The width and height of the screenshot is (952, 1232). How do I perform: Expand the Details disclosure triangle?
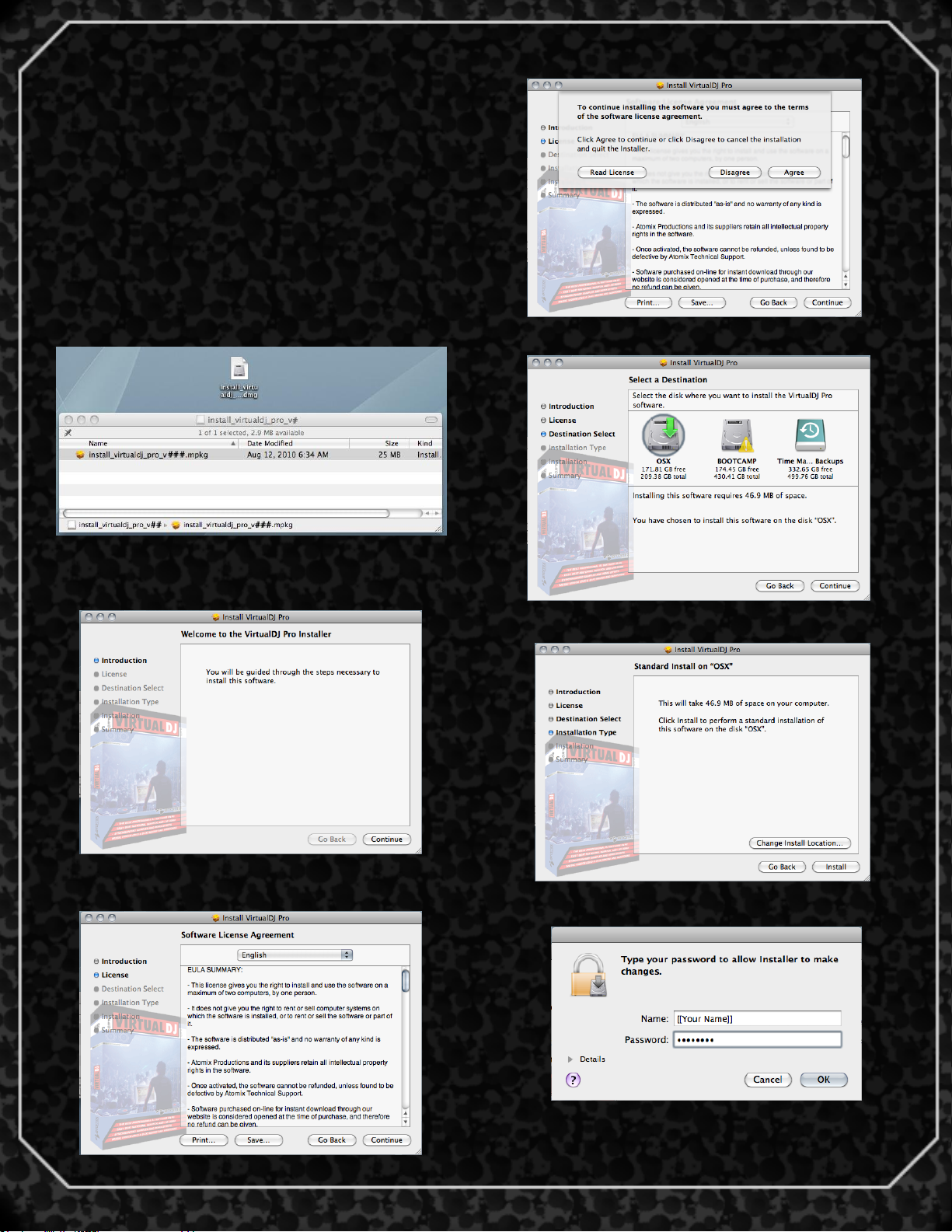[x=570, y=1059]
